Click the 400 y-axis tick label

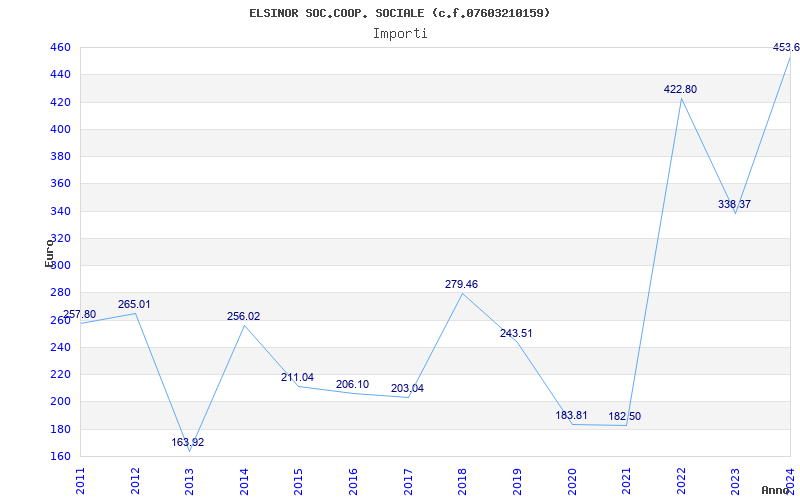pos(60,130)
